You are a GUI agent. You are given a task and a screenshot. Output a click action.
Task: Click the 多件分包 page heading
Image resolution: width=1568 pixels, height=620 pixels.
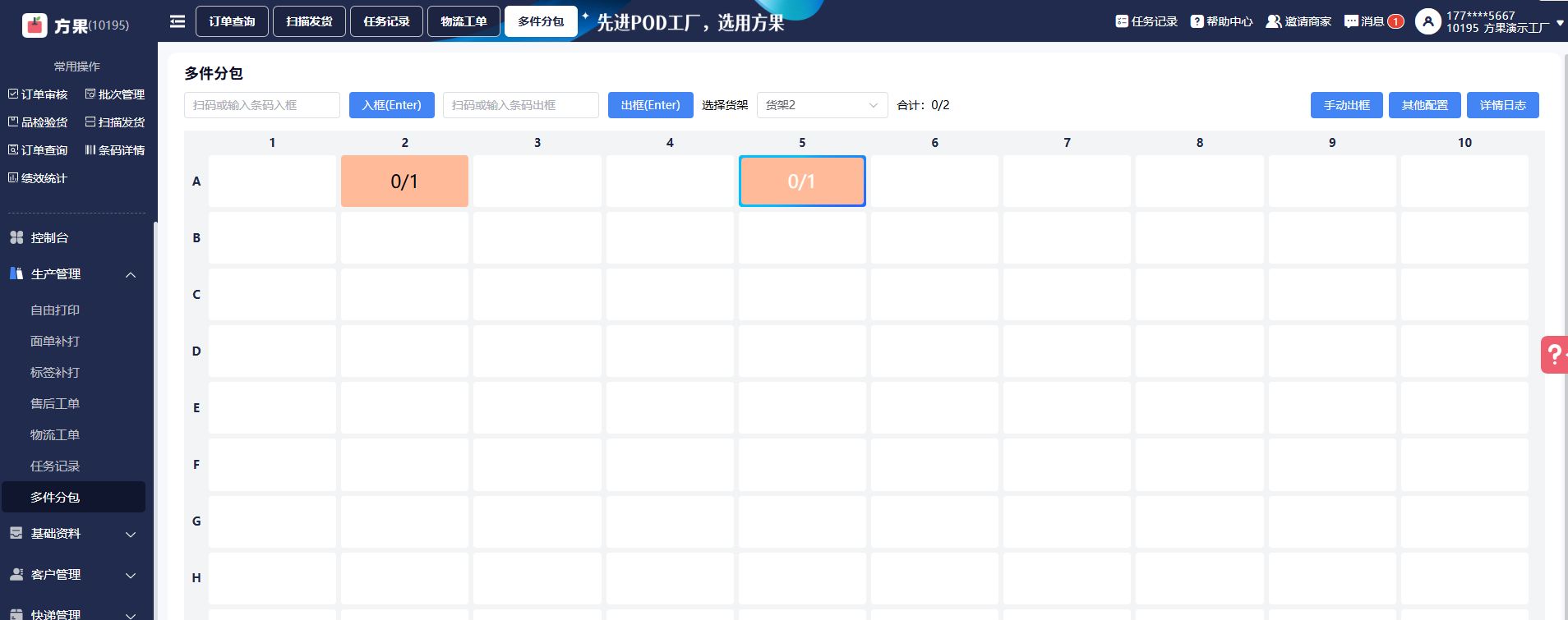214,73
